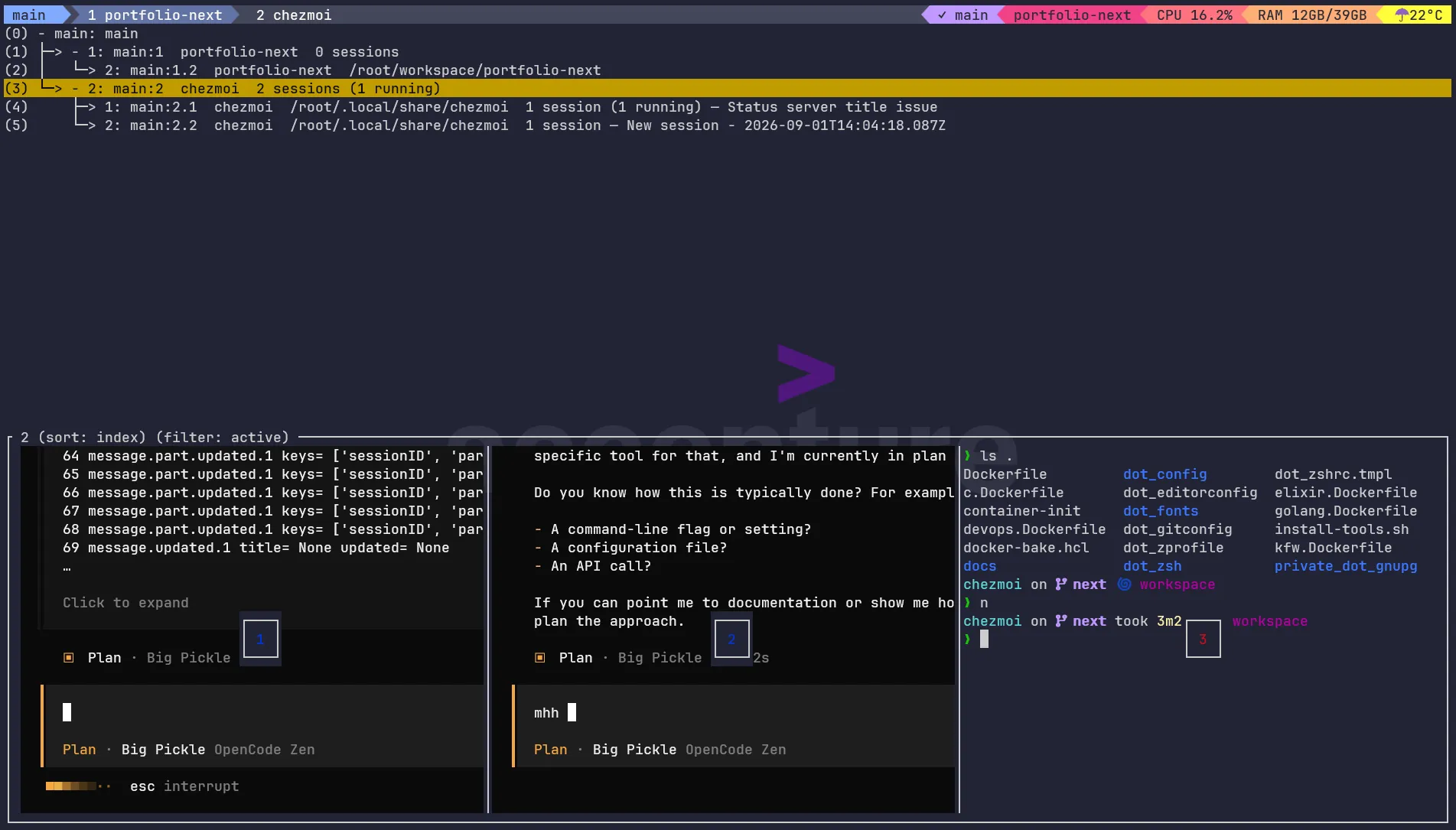1456x830 pixels.
Task: Collapse the main:1 portfolio-next tree node dash
Action: click(x=75, y=52)
